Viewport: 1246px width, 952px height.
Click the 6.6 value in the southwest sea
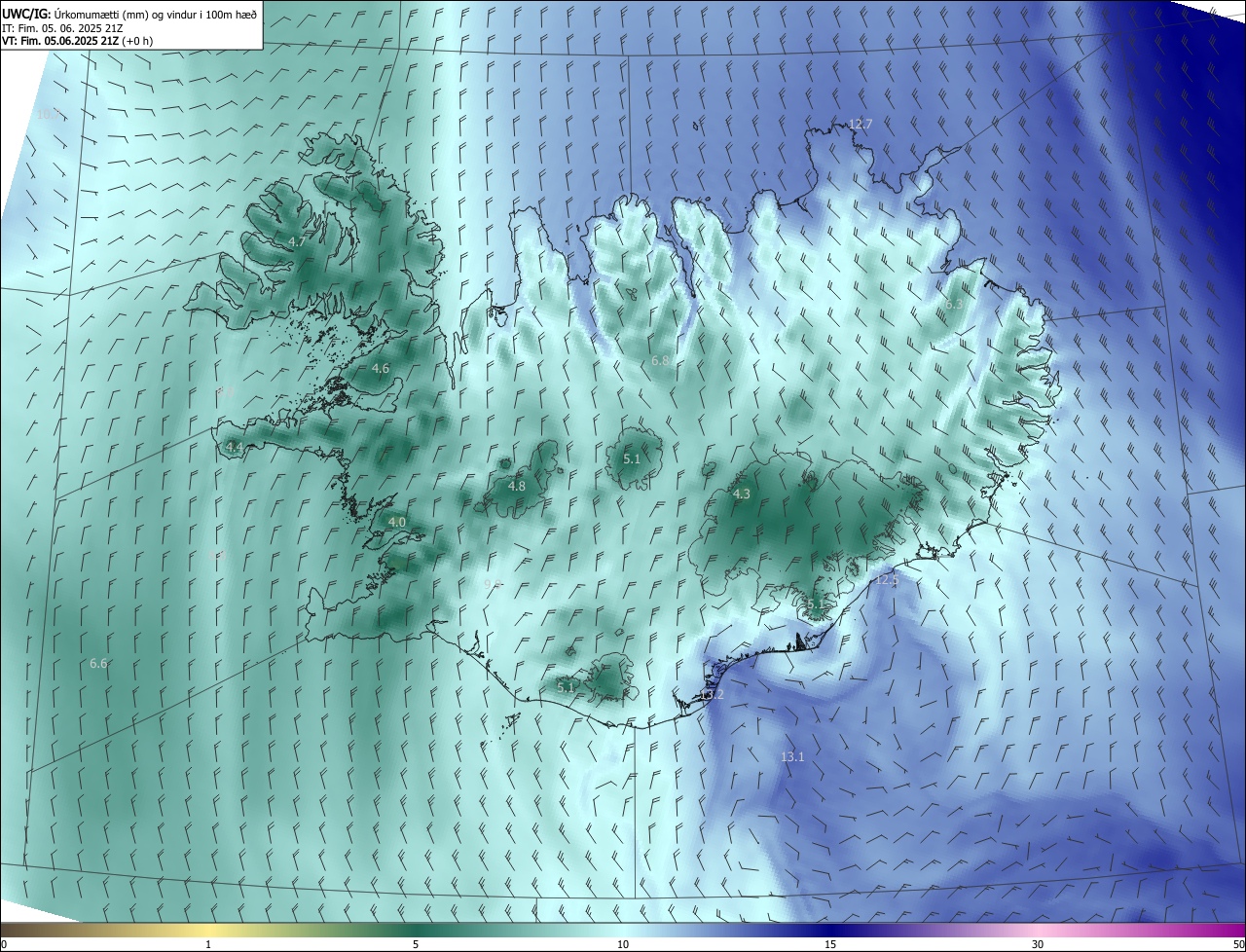[98, 663]
